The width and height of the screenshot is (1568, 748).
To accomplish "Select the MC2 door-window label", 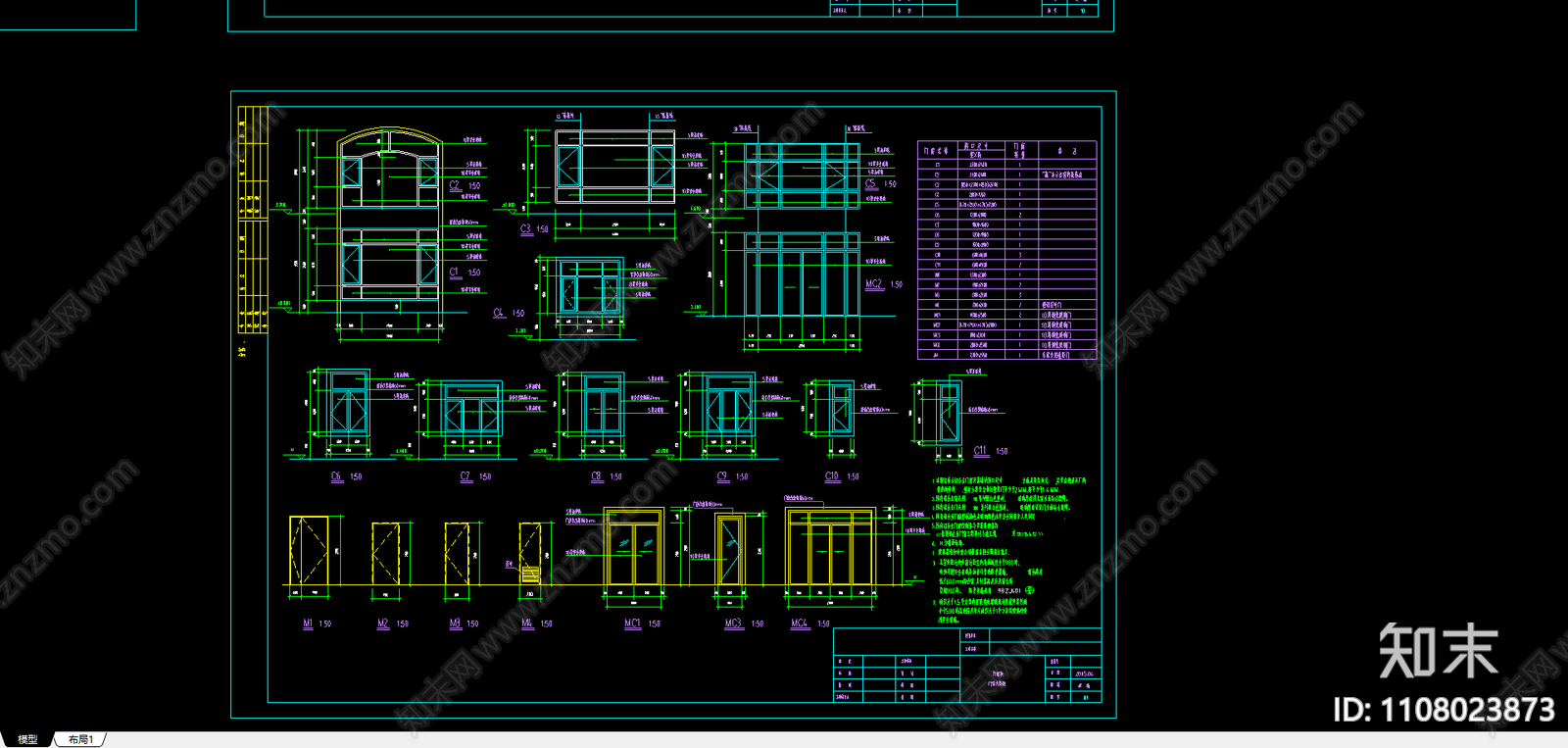I will (x=874, y=284).
